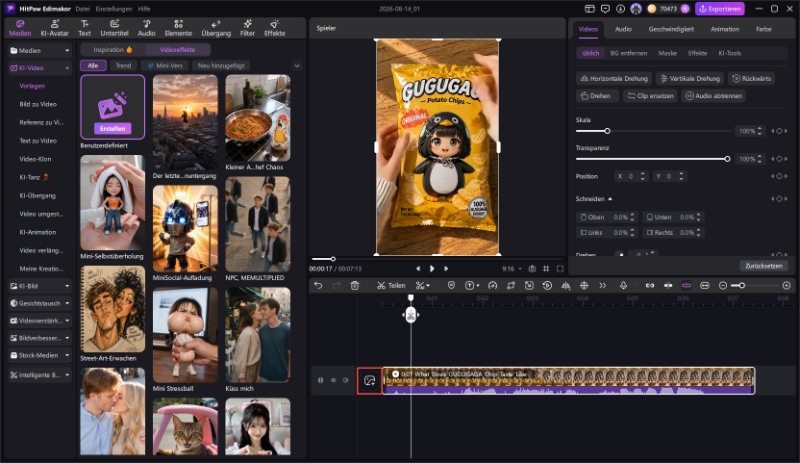This screenshot has width=800, height=463.
Task: Click the Exportieren button
Action: pyautogui.click(x=720, y=9)
